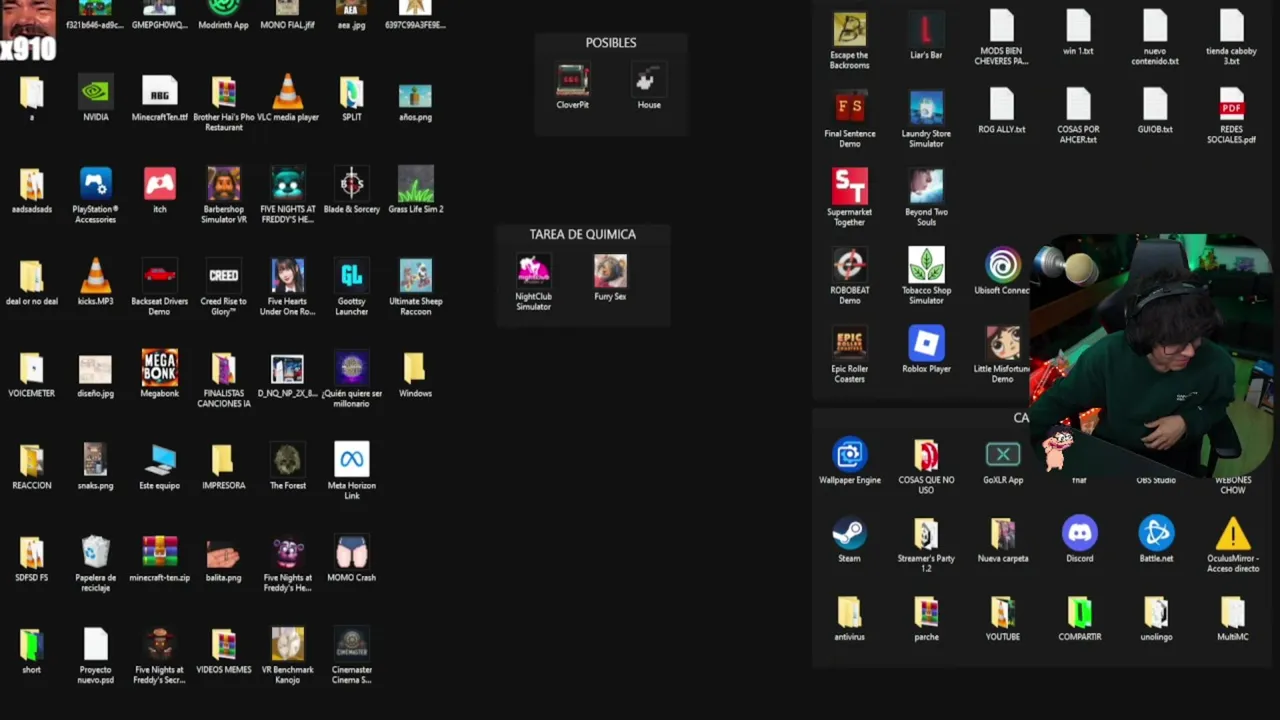Launch Beyond Two Souls icon
Screen dimensions: 1280x720
click(x=926, y=185)
